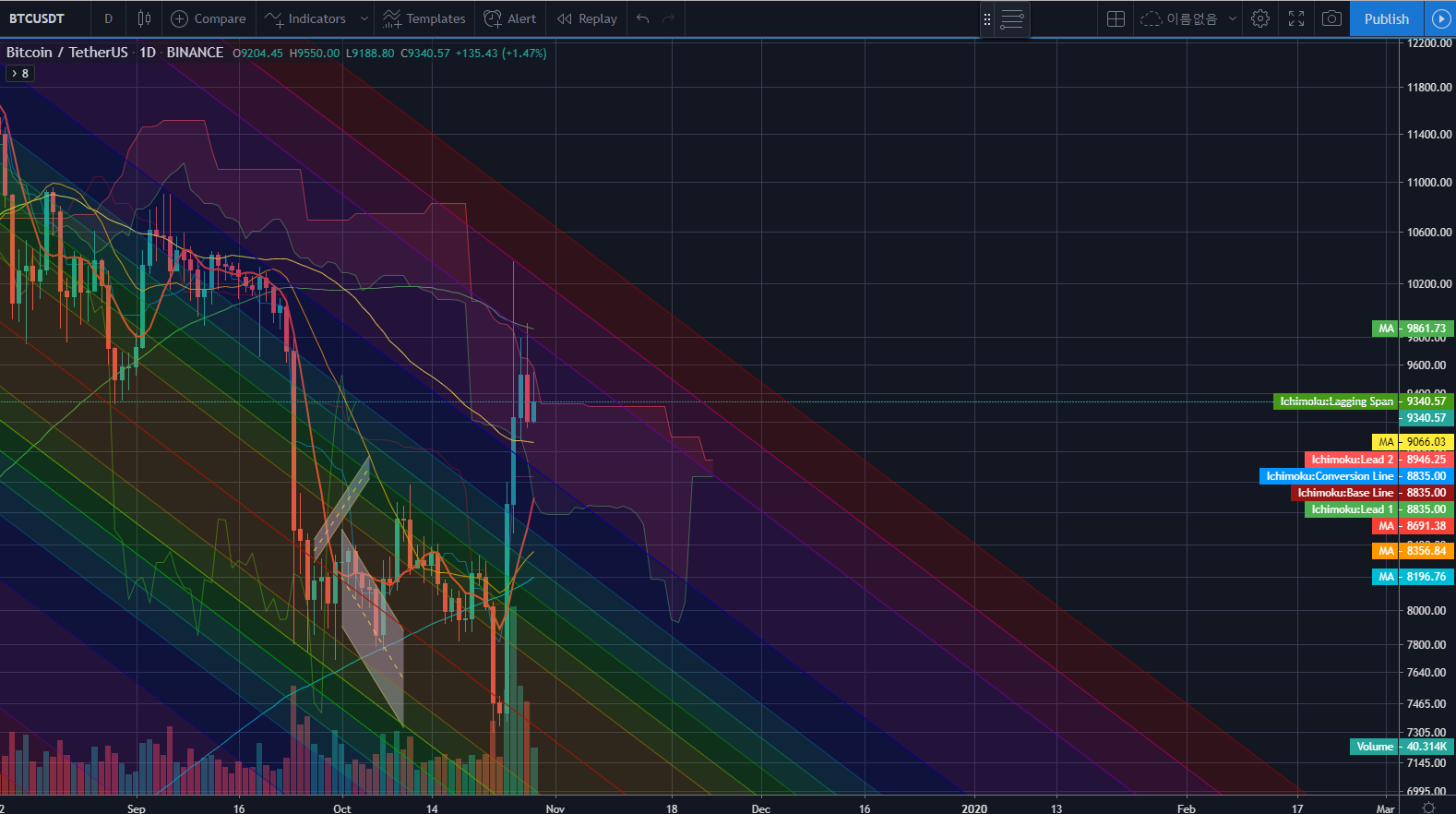Open time axis settings gear icon

tap(1428, 808)
